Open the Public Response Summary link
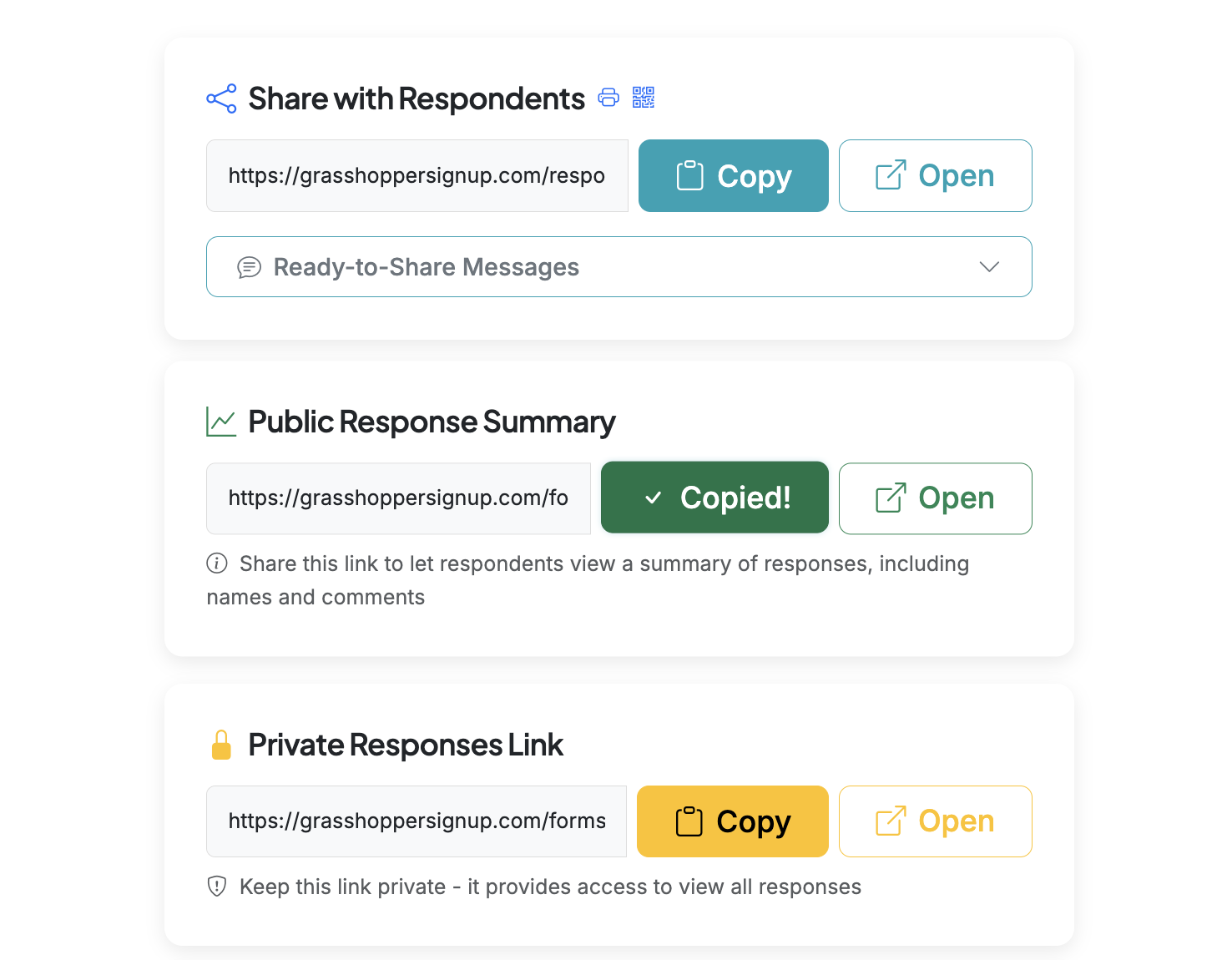Viewport: 1232px width, 960px height. coord(935,498)
